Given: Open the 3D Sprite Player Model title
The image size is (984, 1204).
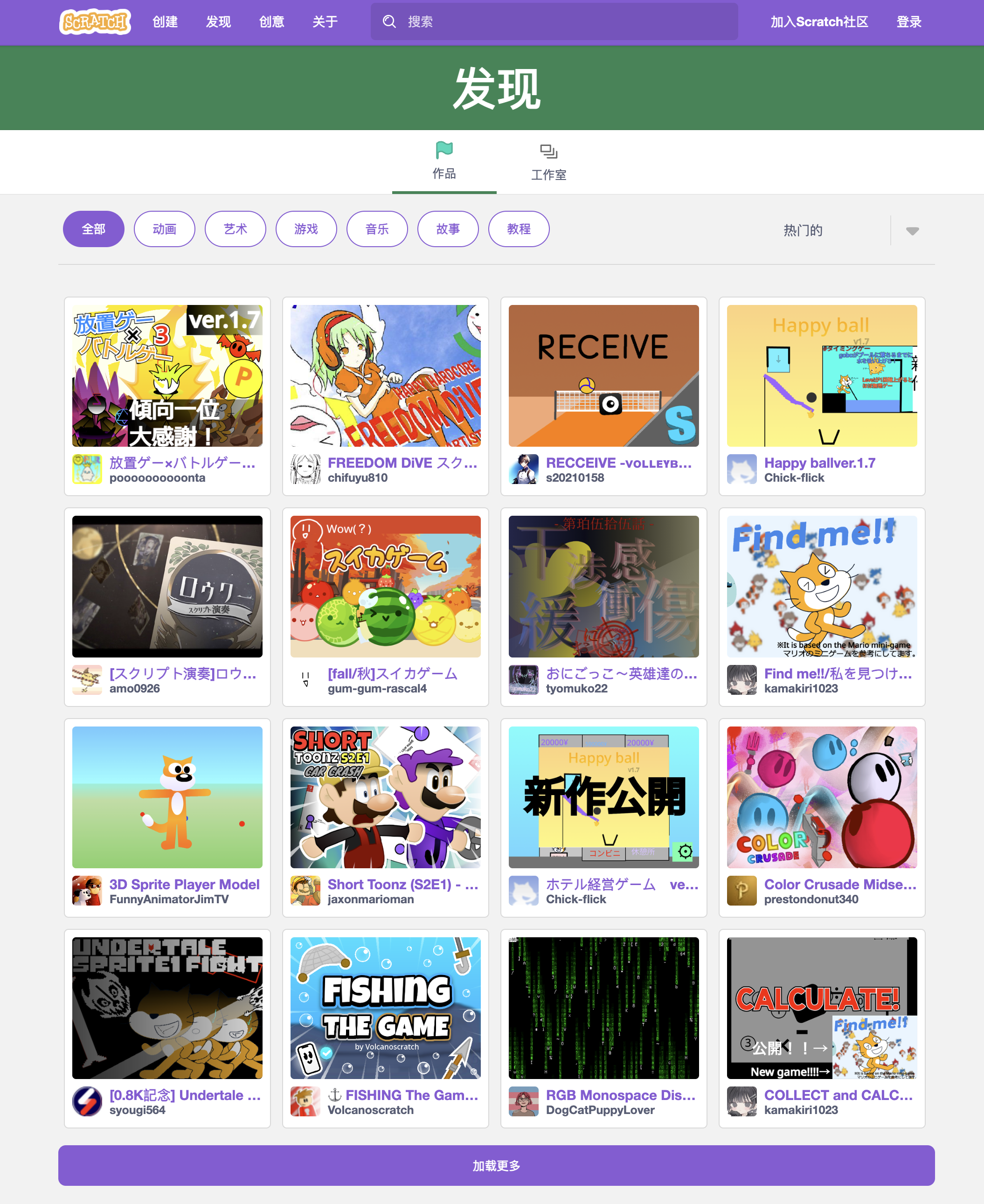Looking at the screenshot, I should 184,884.
